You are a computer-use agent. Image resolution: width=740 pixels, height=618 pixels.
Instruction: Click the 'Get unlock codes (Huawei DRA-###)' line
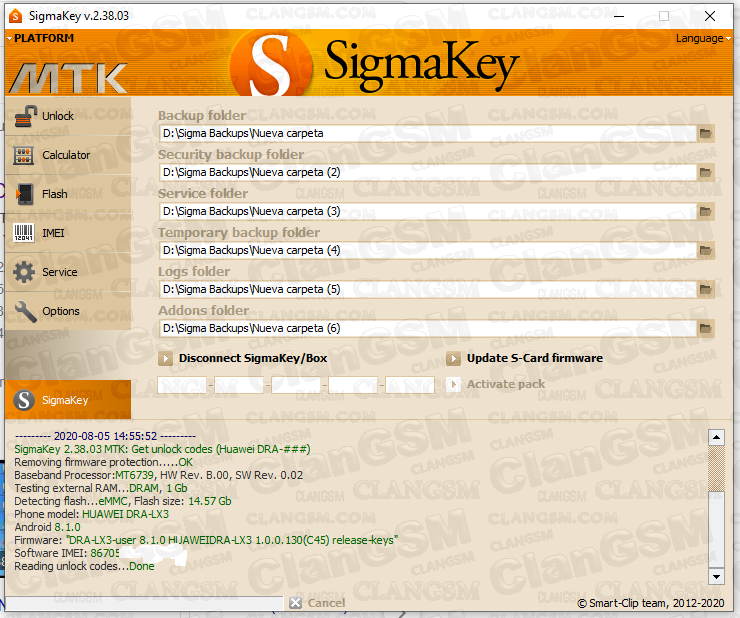(162, 449)
